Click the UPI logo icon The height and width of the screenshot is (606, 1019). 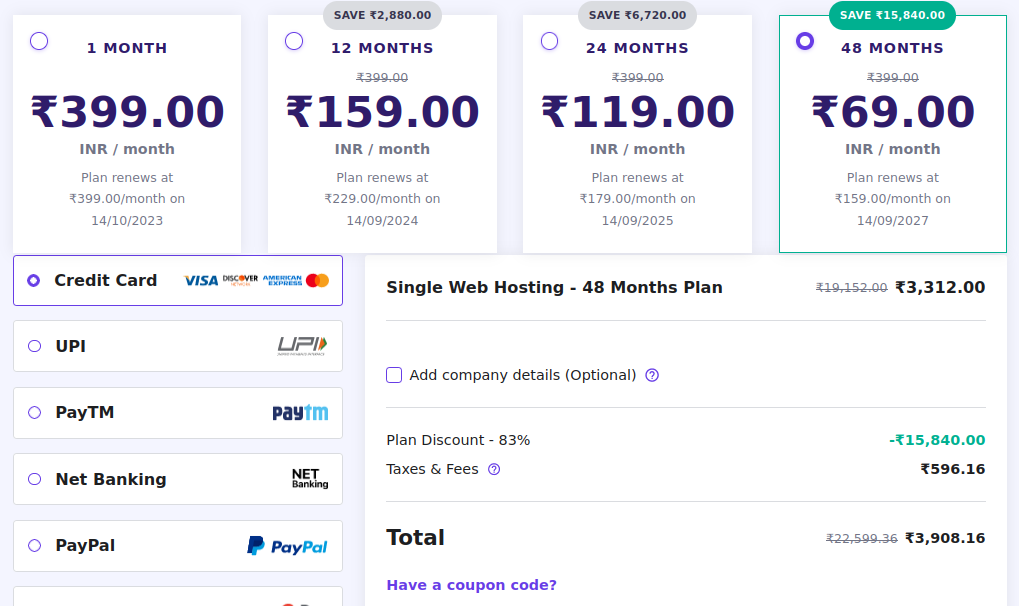(x=302, y=346)
